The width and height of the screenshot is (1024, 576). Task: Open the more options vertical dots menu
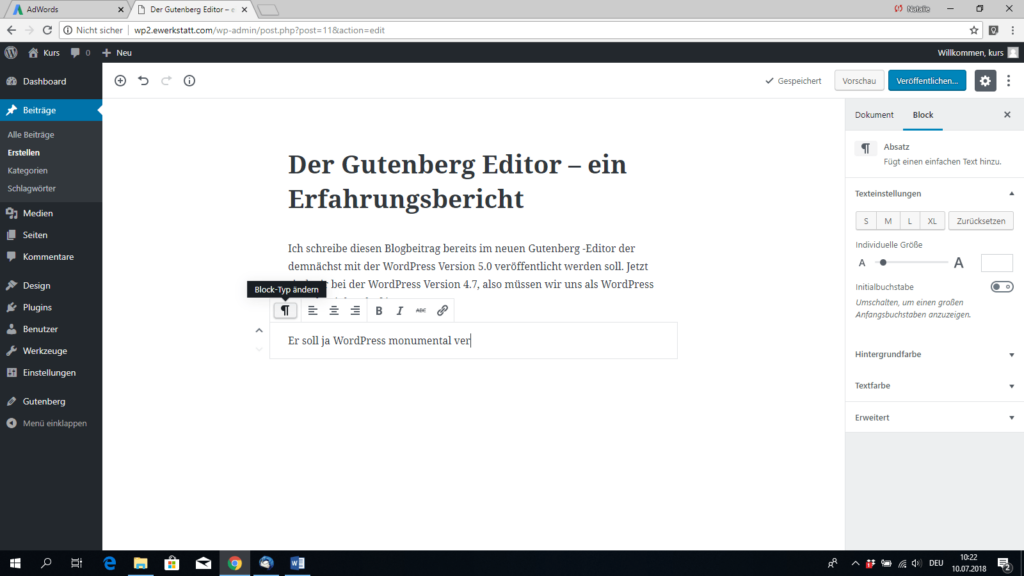click(x=1008, y=81)
